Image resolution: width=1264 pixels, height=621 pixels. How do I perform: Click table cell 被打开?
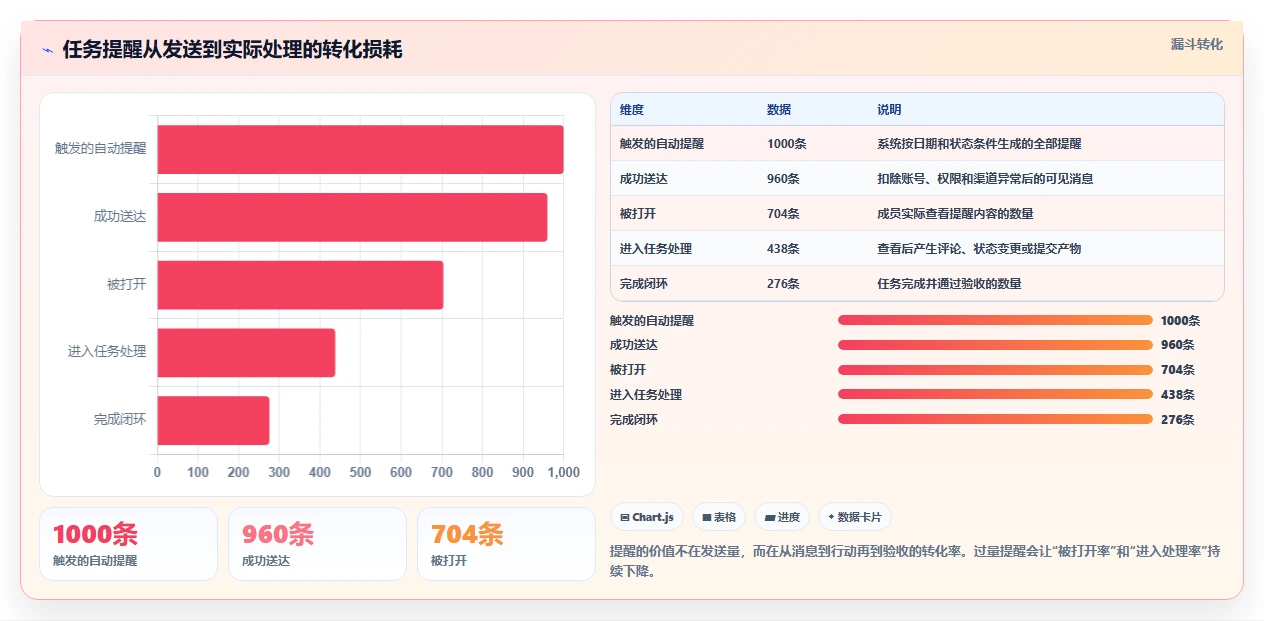click(638, 214)
